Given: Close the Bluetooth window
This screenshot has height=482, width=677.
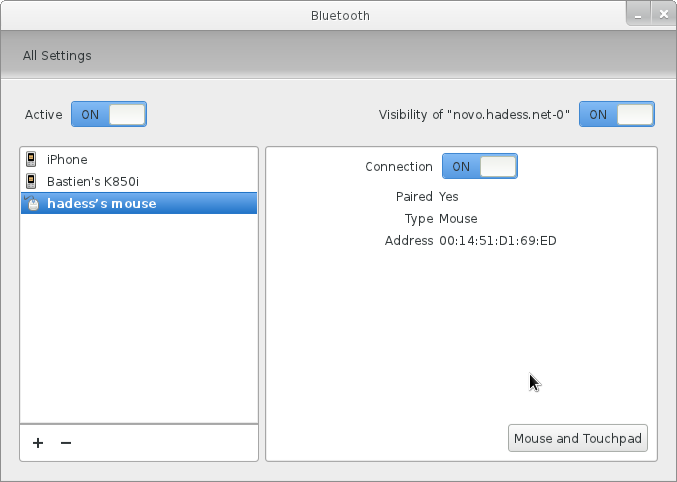Looking at the screenshot, I should [x=664, y=14].
